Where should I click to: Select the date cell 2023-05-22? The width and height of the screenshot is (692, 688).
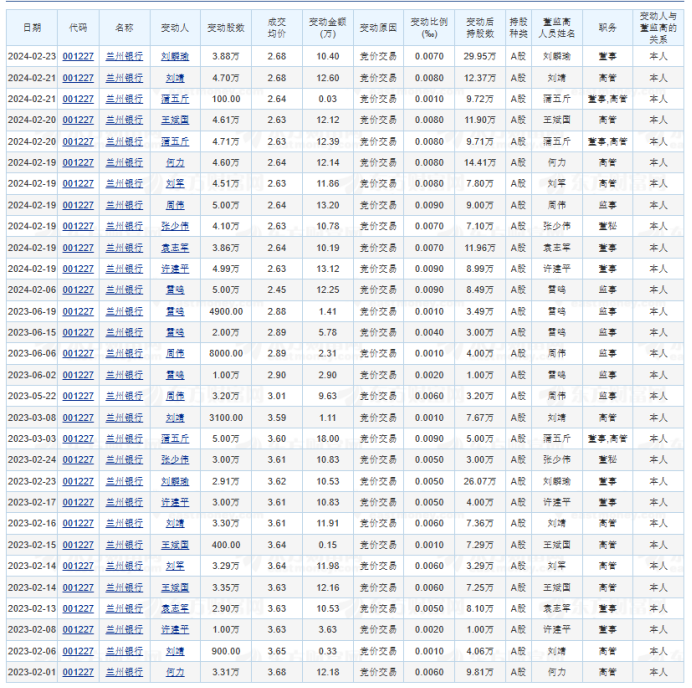[32, 396]
